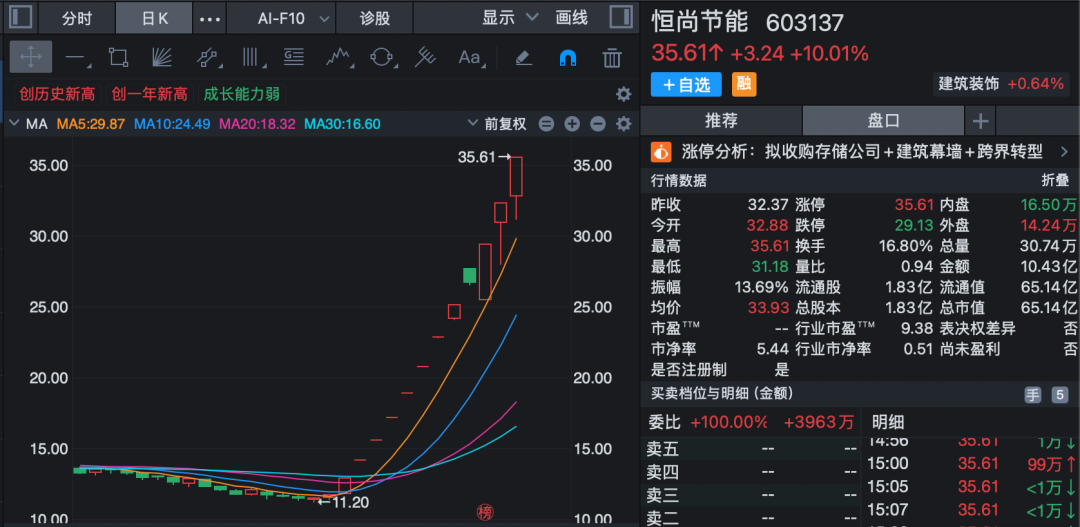Select the parallel channel tool
The width and height of the screenshot is (1080, 527).
pyautogui.click(x=208, y=57)
